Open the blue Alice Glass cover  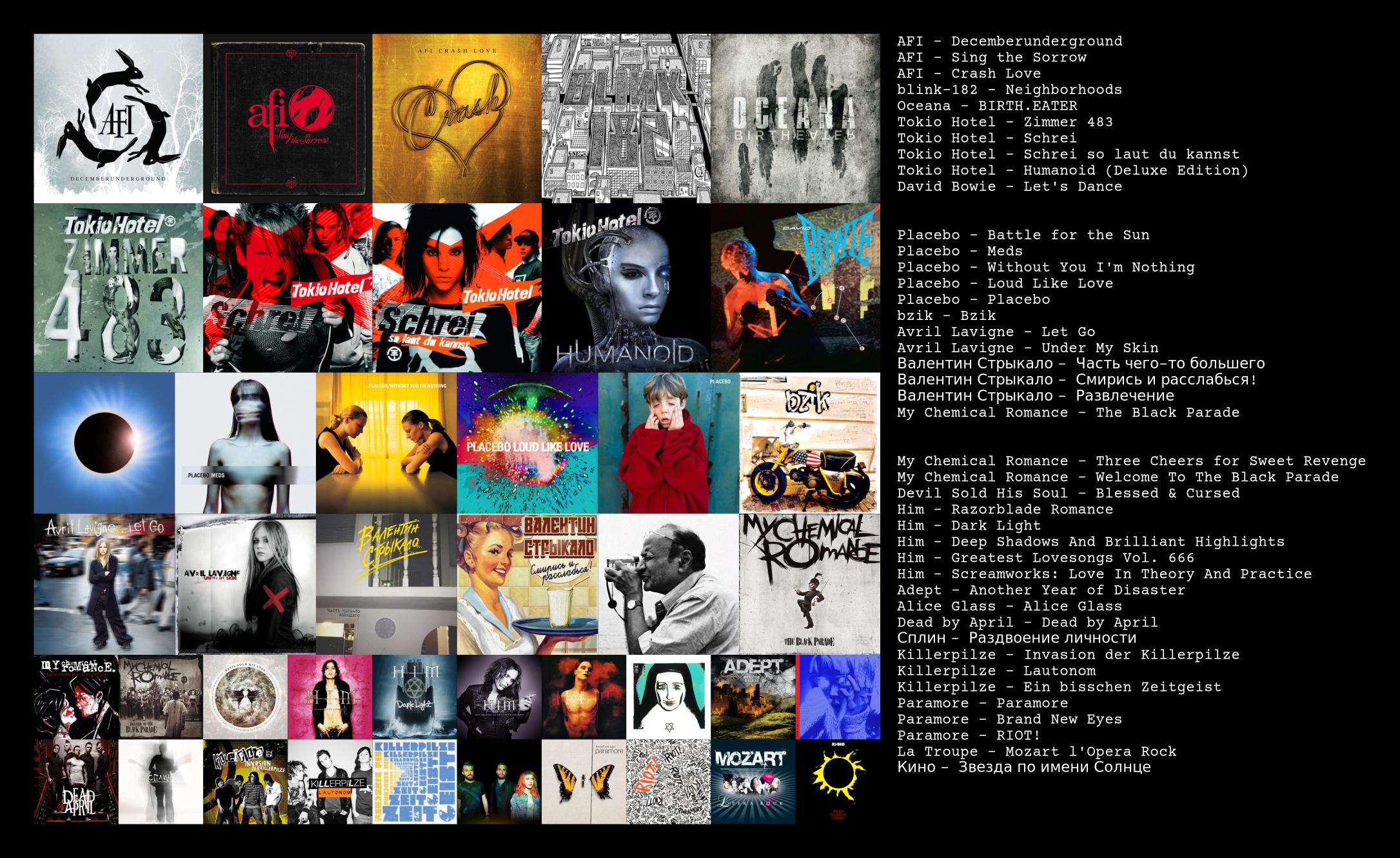pos(838,697)
